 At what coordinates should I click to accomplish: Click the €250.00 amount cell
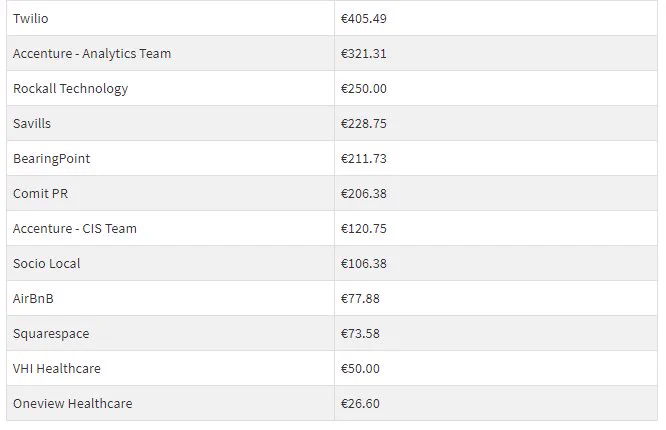[x=496, y=88]
